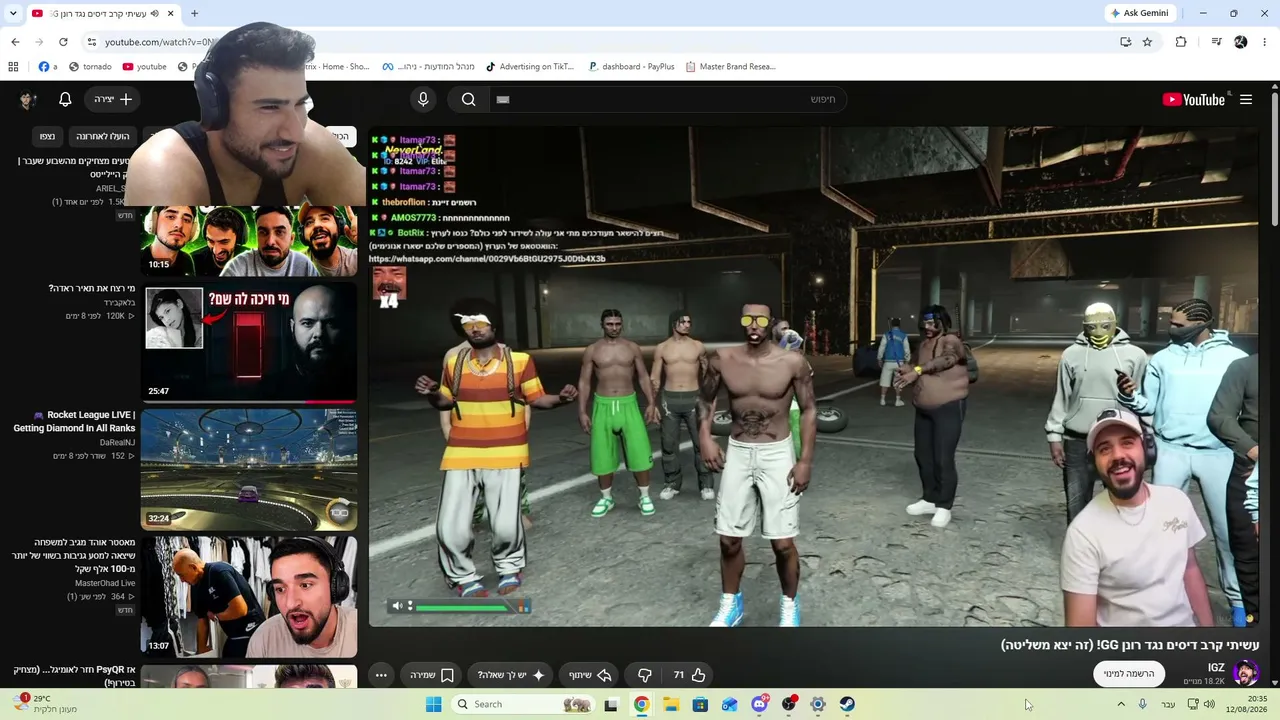1280x720 pixels.
Task: Open the IGZ channel avatar
Action: point(1245,672)
